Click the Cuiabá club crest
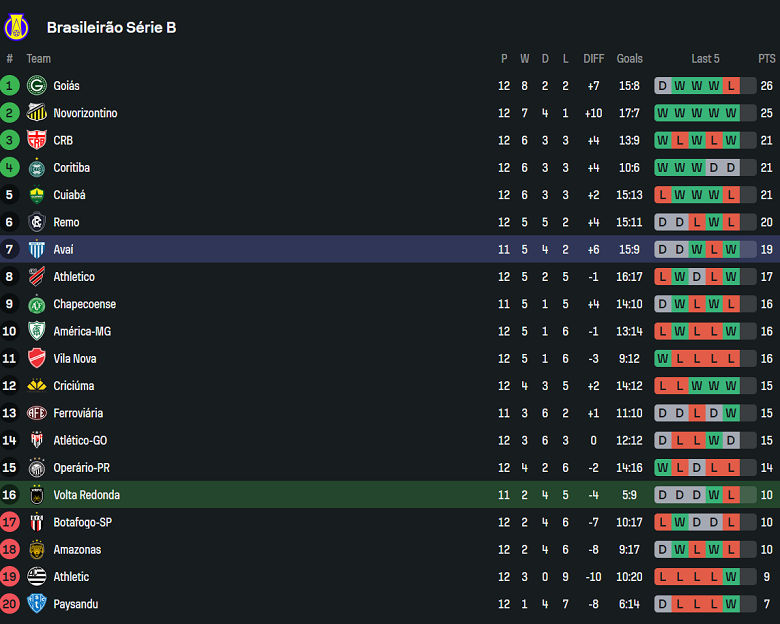 [37, 195]
